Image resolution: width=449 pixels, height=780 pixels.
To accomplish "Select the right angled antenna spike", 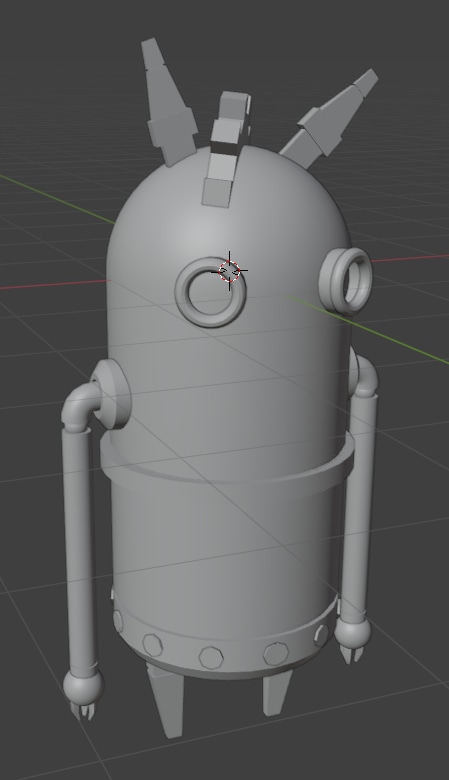I will click(329, 119).
